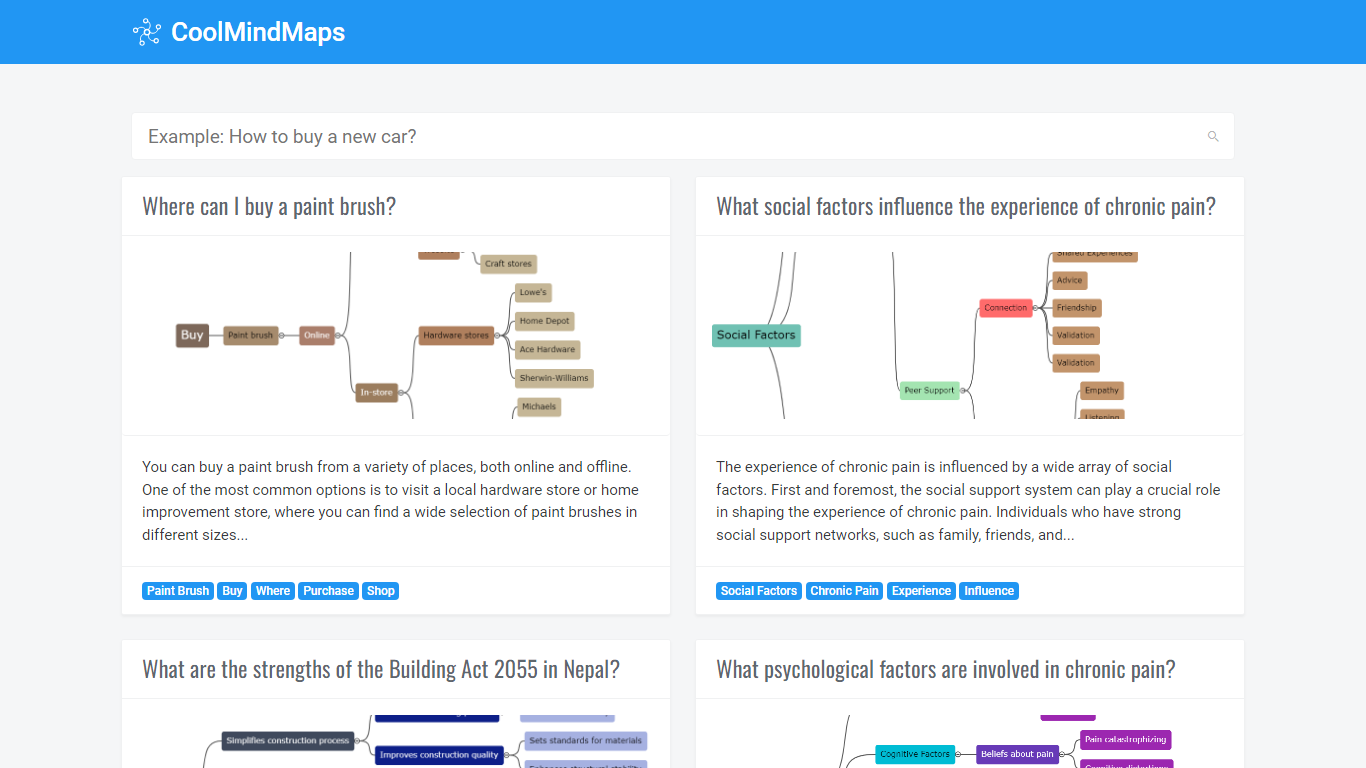Select the Purchase tag
The image size is (1366, 768).
tap(329, 591)
